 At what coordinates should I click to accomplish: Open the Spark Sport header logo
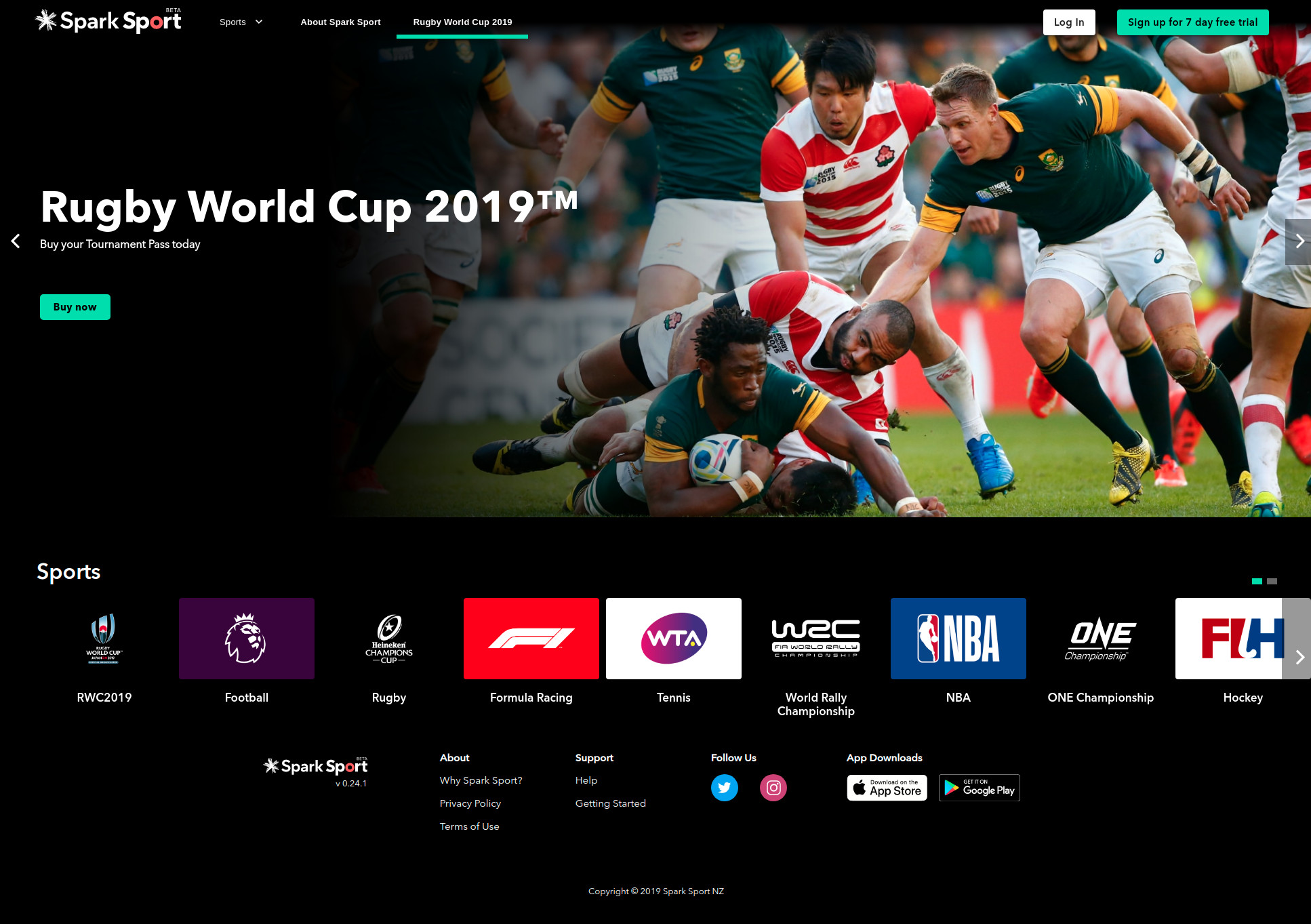click(108, 21)
